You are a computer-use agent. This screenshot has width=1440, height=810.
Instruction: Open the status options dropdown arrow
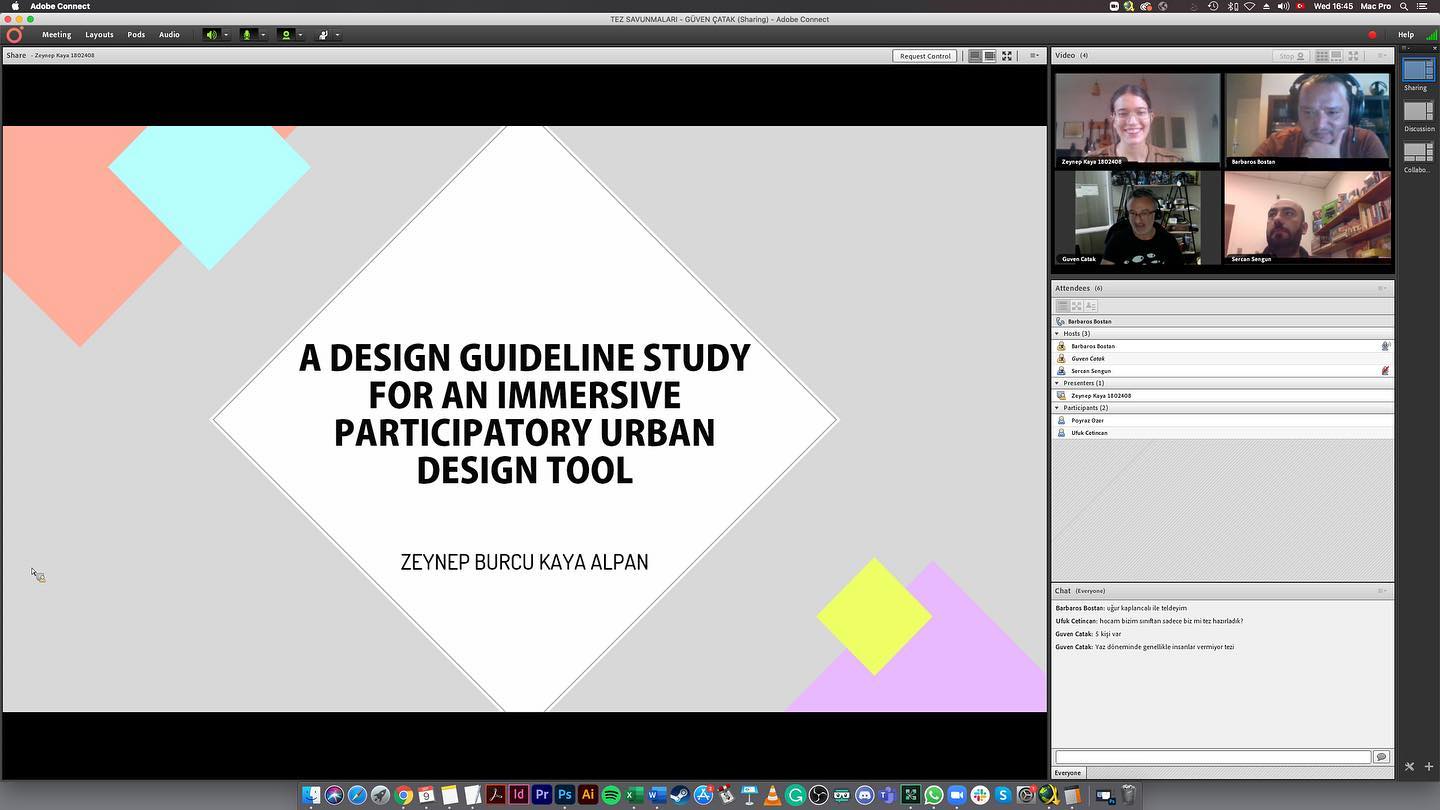tap(337, 35)
